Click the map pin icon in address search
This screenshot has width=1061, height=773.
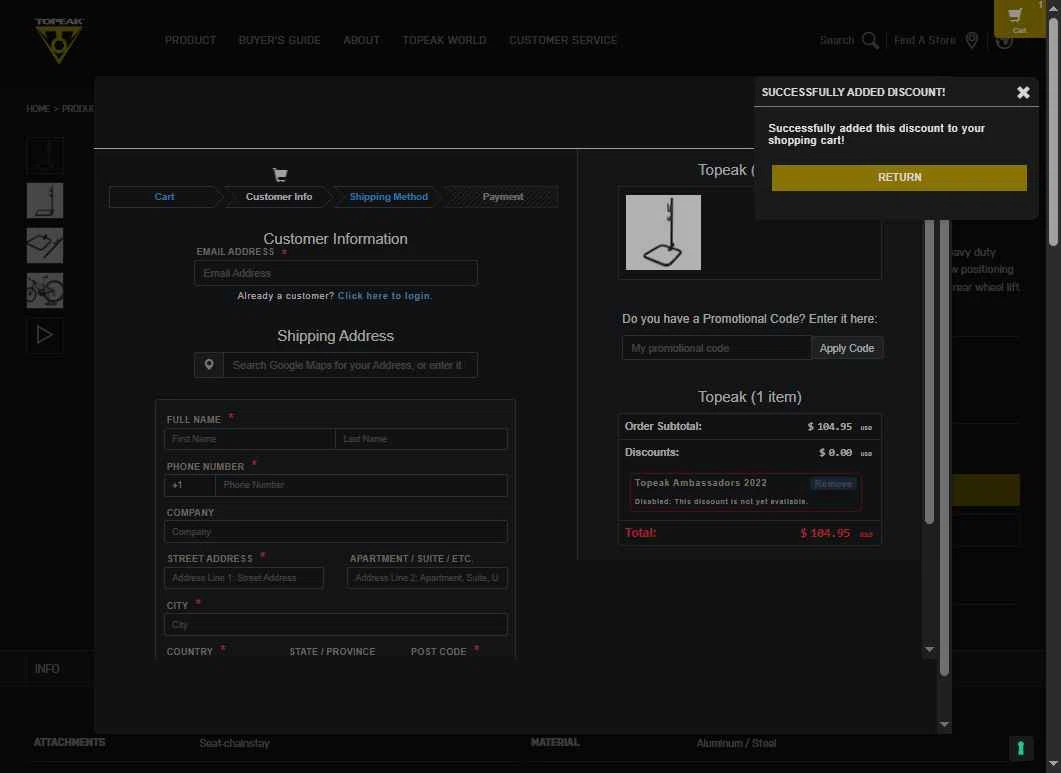point(209,365)
